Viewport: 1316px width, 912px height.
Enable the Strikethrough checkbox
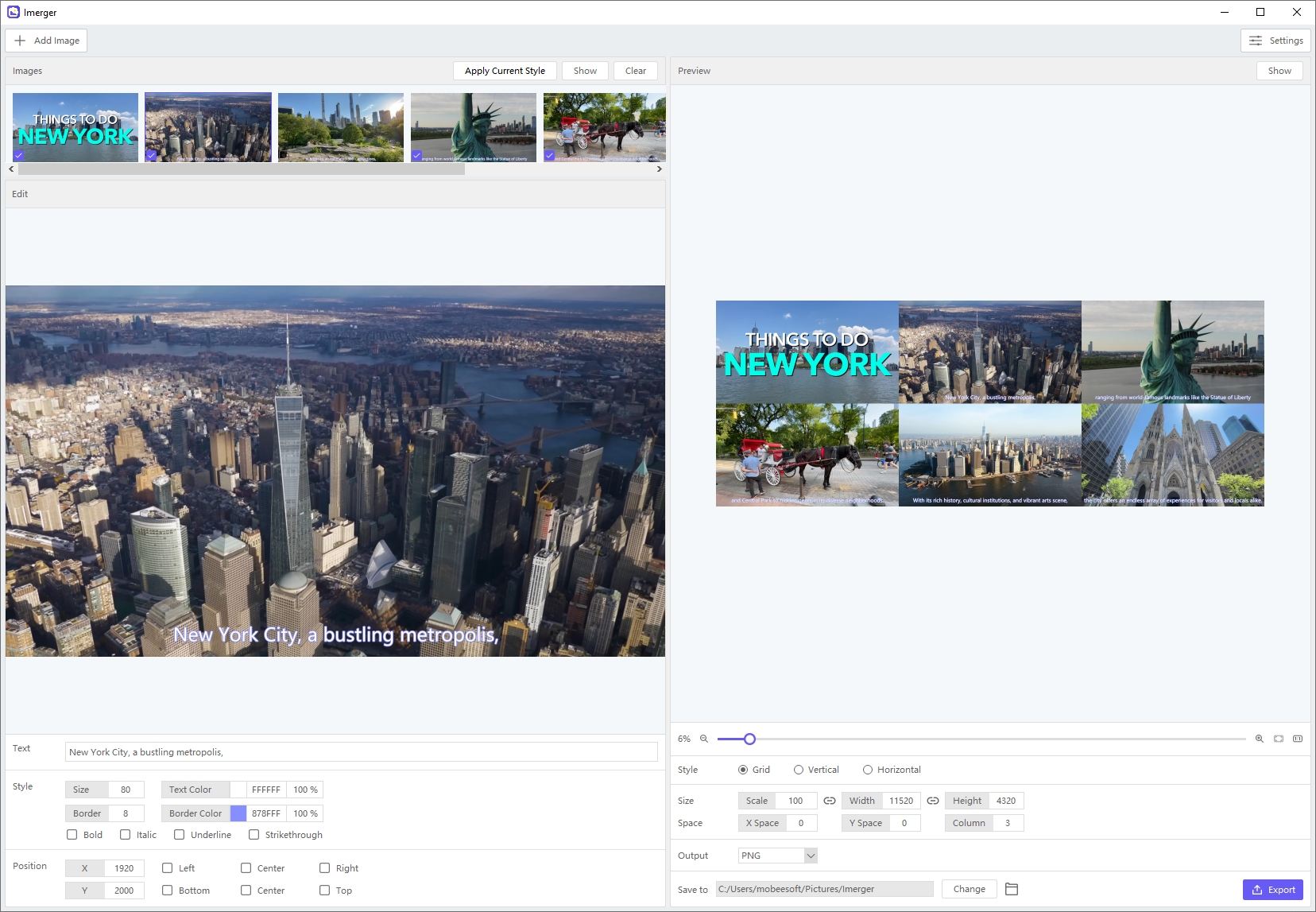point(254,835)
